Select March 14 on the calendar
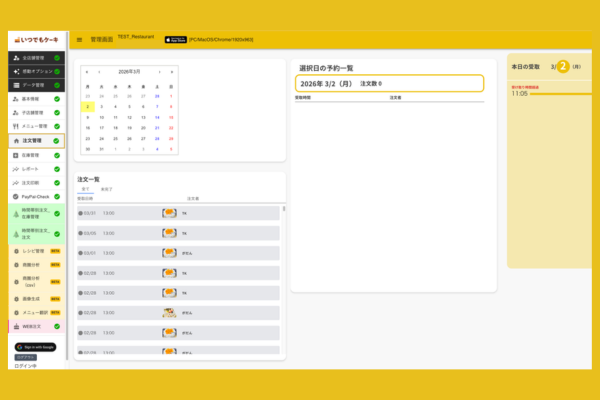This screenshot has height=400, width=600. point(159,117)
